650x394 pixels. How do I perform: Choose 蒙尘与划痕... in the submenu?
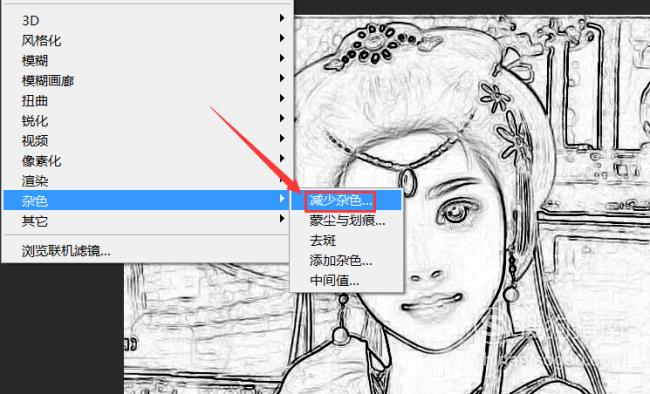[347, 221]
